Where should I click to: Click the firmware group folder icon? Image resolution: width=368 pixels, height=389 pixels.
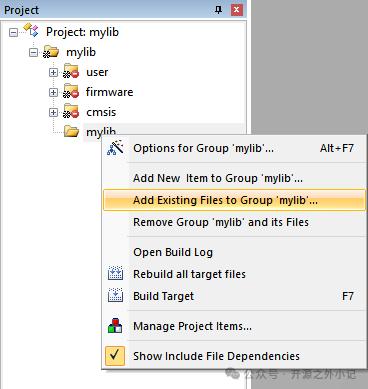71,91
